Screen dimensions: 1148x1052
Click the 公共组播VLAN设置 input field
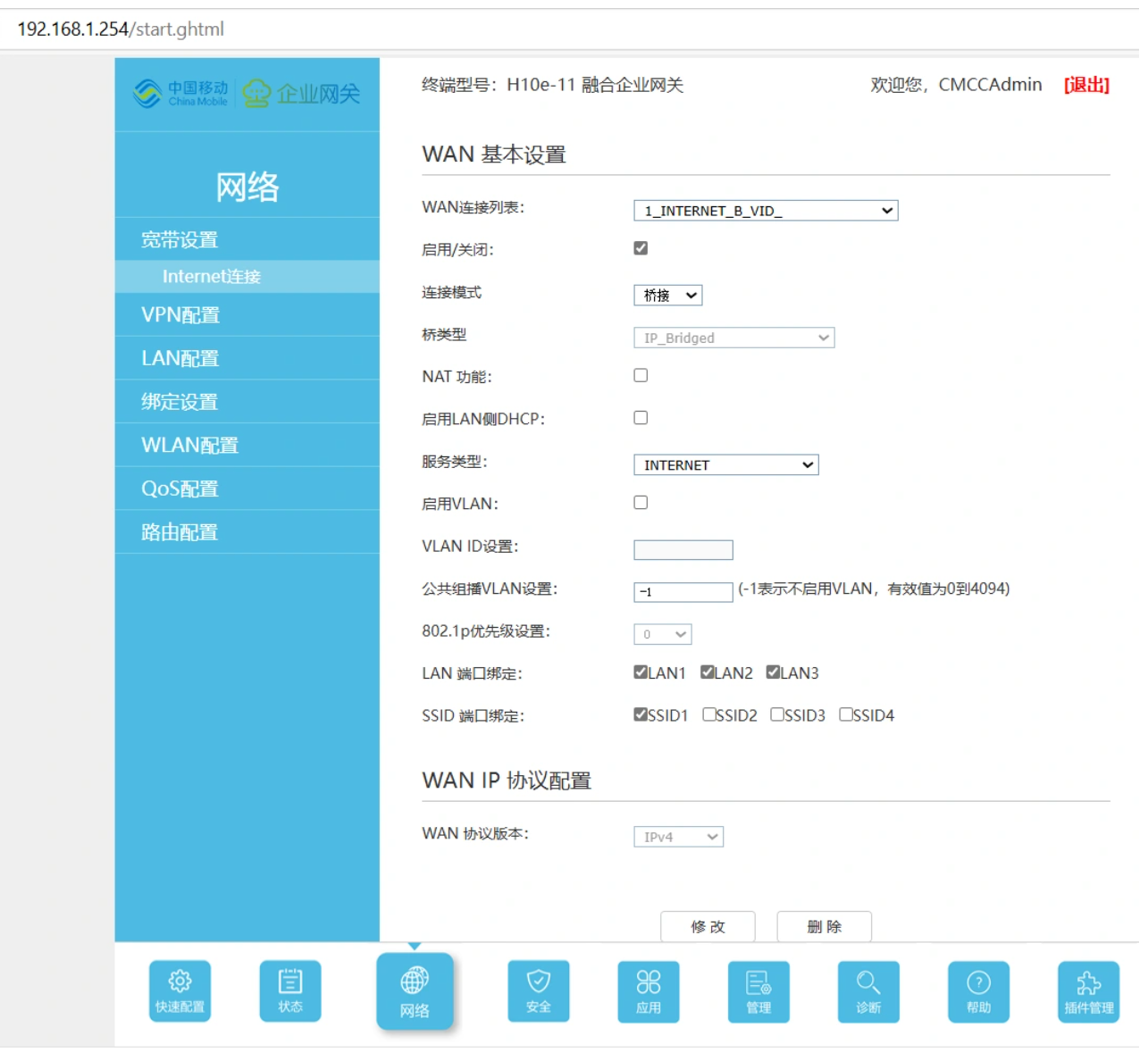tap(683, 592)
